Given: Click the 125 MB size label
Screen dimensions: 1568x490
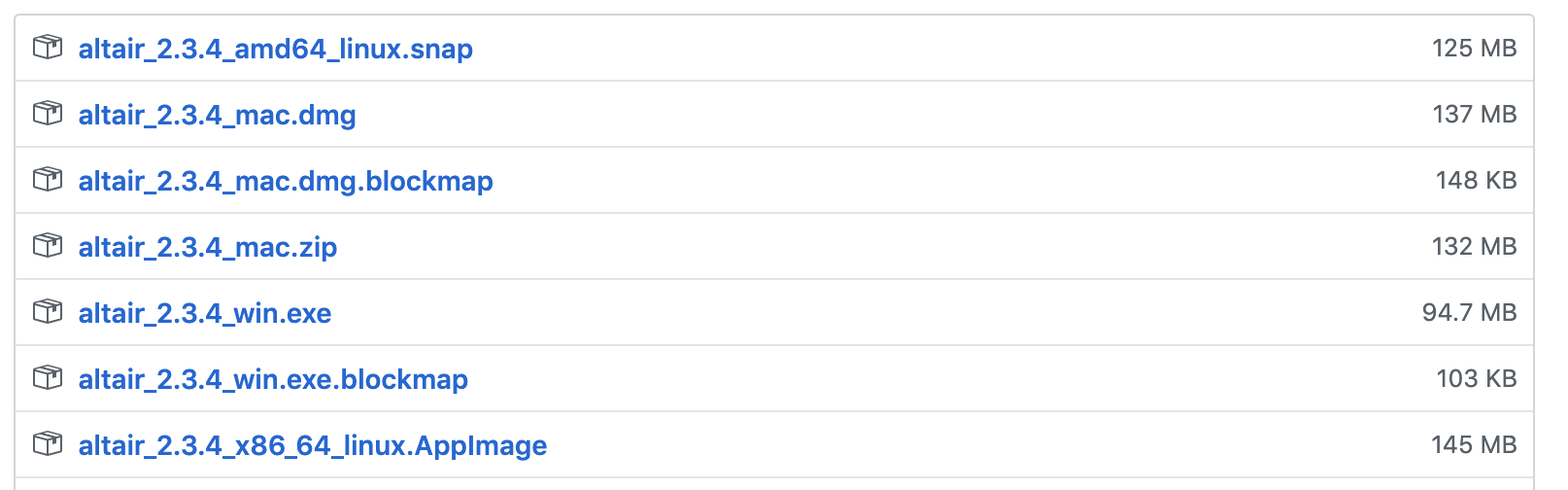Looking at the screenshot, I should (x=1474, y=48).
